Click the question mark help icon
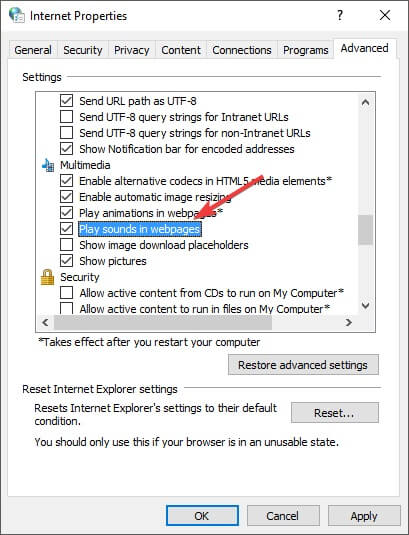 (340, 15)
